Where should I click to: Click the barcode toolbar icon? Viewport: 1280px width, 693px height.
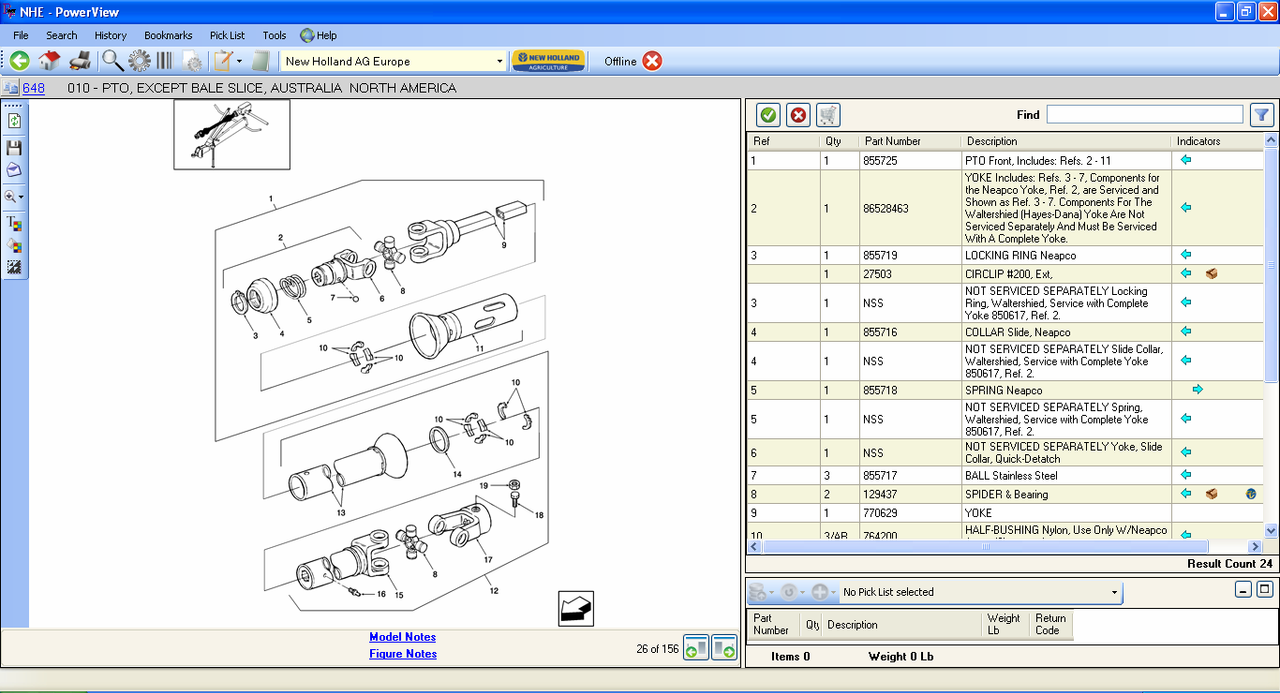click(x=164, y=61)
